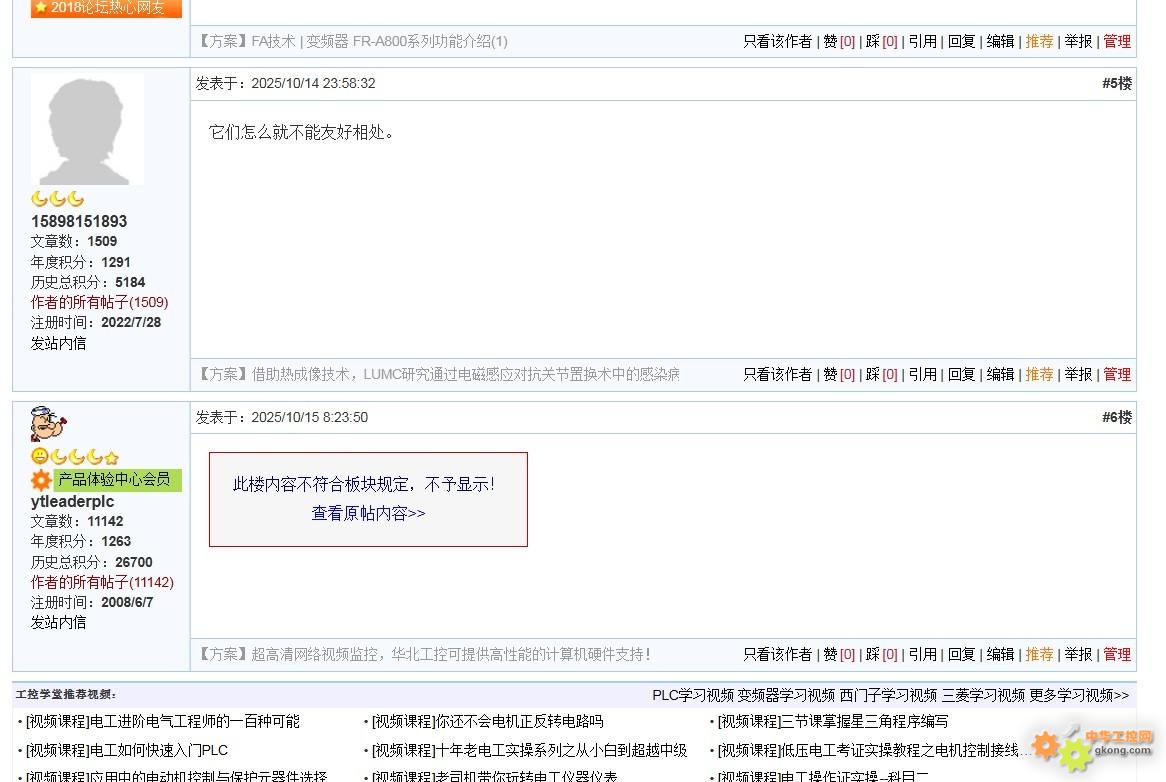Click 只看该作者 on the 6楼 post
The width and height of the screenshot is (1166, 782).
(x=777, y=654)
